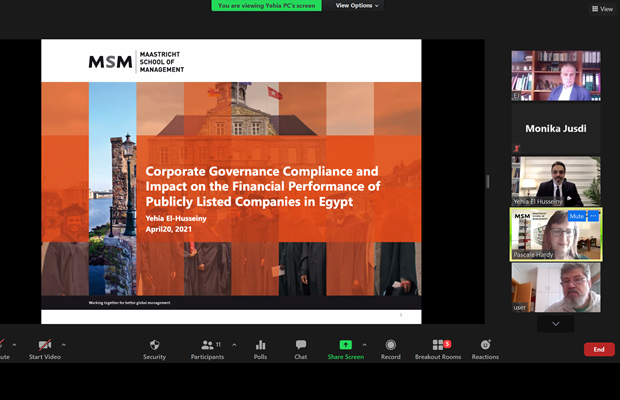Screen dimensions: 620x400
Task: Click Mute on Pascale Hardy's video
Action: coord(577,216)
